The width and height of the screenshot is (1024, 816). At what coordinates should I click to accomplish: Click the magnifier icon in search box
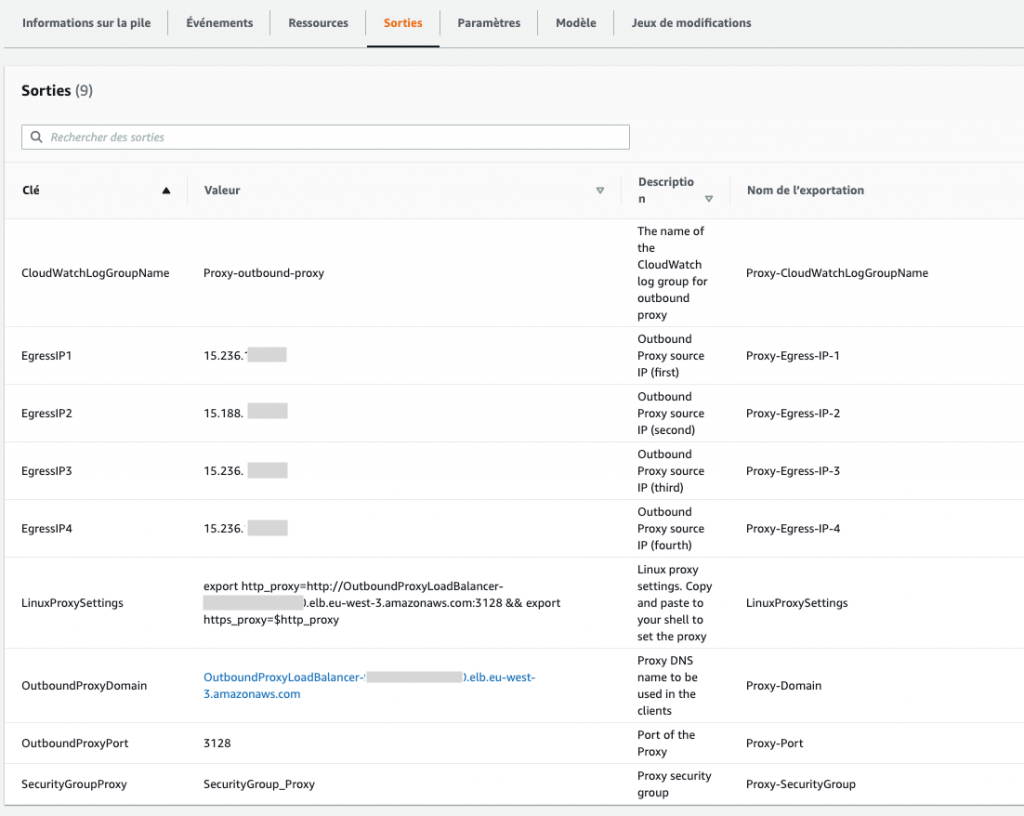point(37,137)
